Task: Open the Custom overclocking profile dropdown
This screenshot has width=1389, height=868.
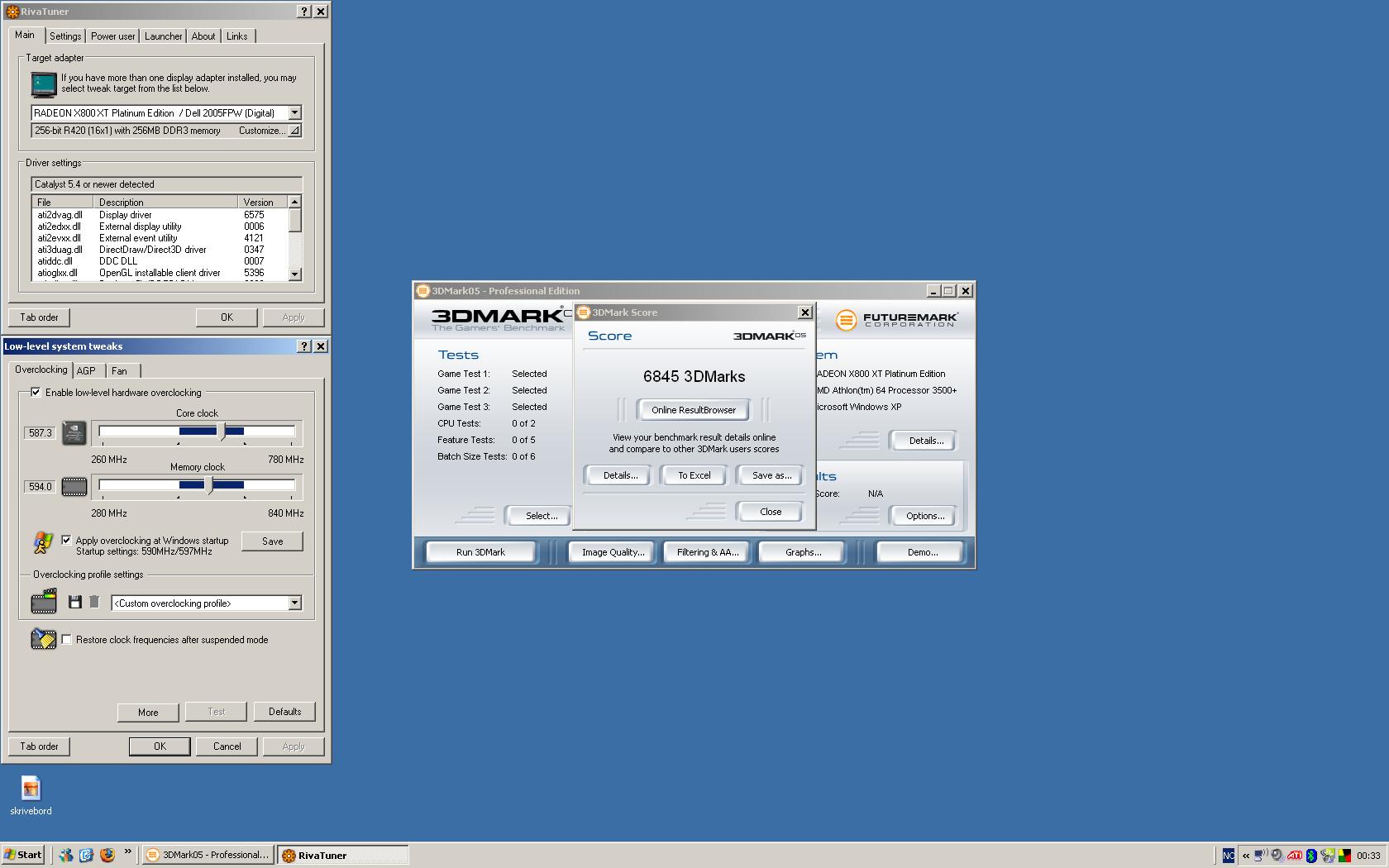Action: [294, 603]
